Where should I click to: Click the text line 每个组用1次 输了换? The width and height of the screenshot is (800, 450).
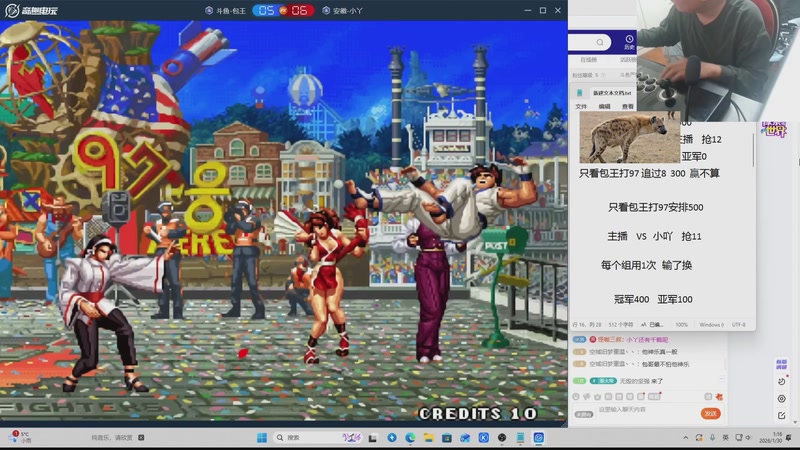tap(646, 265)
